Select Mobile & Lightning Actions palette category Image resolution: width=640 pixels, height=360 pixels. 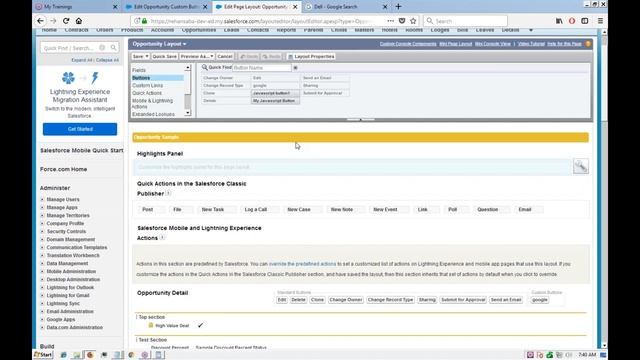[152, 104]
